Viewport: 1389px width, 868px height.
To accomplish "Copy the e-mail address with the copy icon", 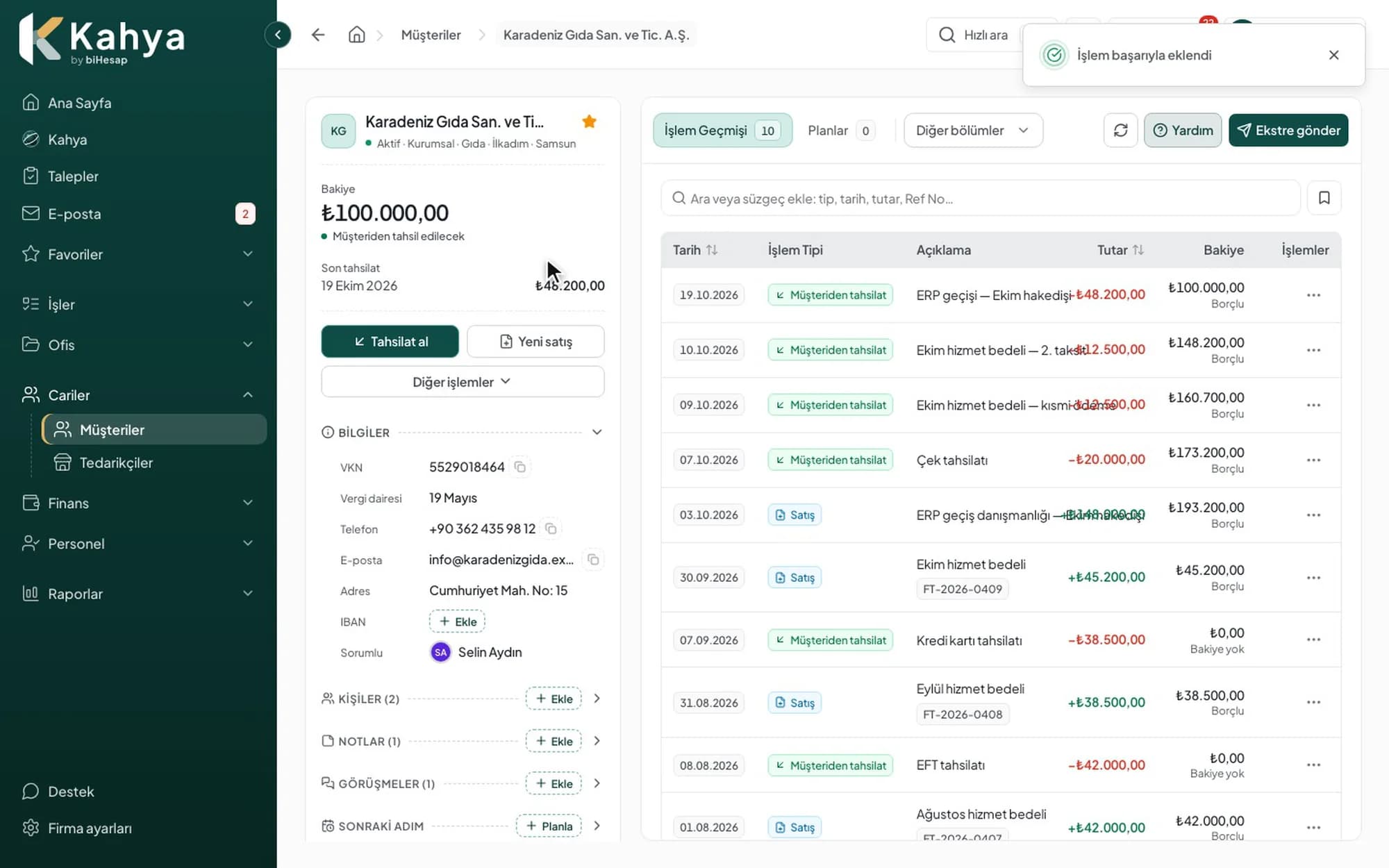I will (593, 560).
